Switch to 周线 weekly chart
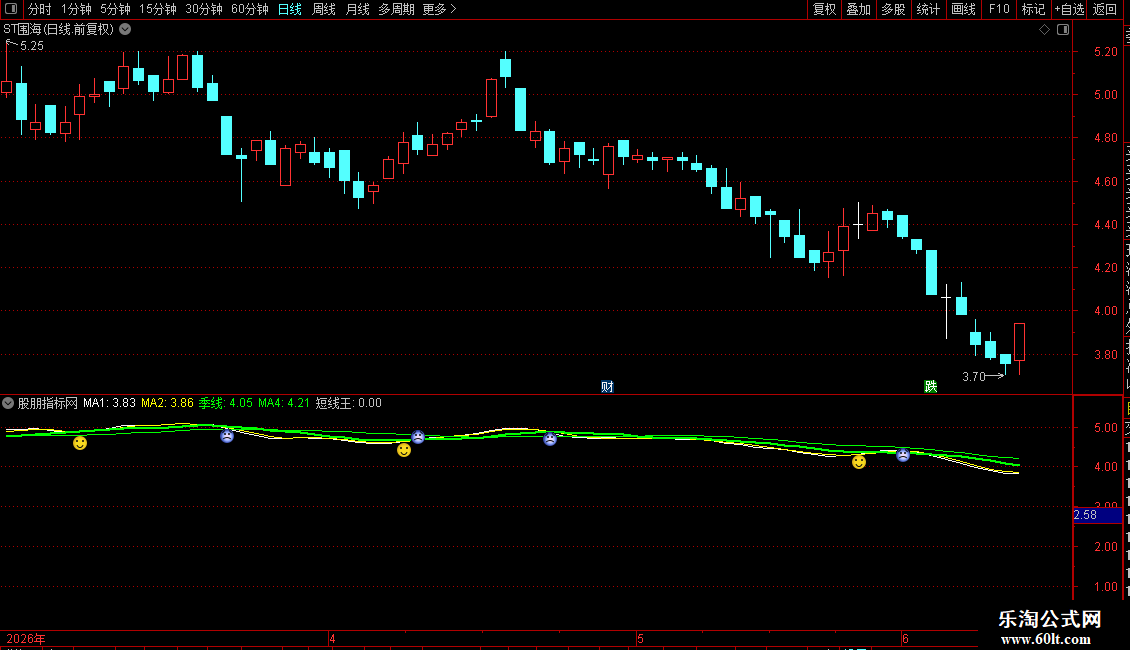This screenshot has width=1130, height=650. click(324, 9)
